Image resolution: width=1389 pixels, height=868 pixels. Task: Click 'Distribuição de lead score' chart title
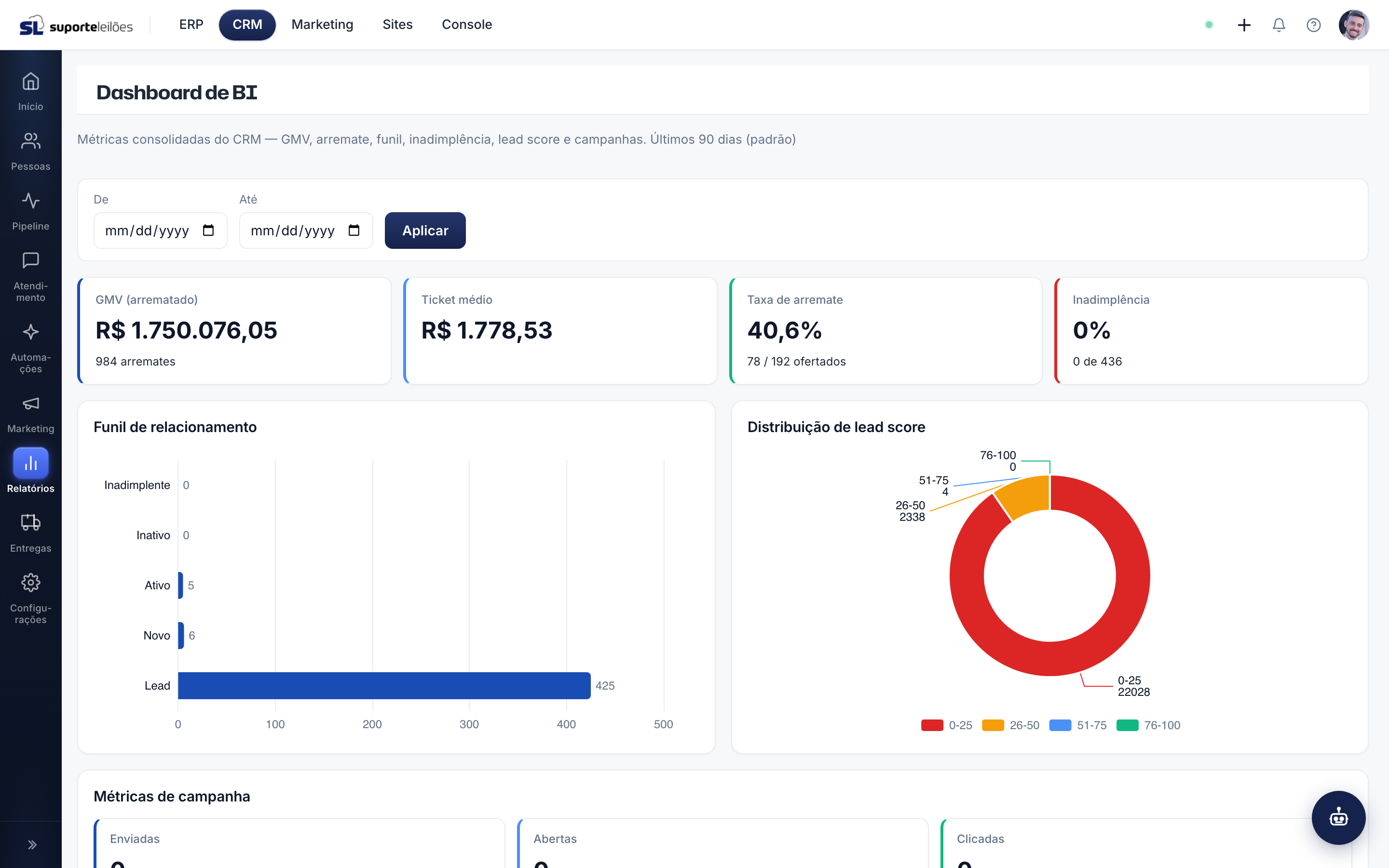coord(836,427)
